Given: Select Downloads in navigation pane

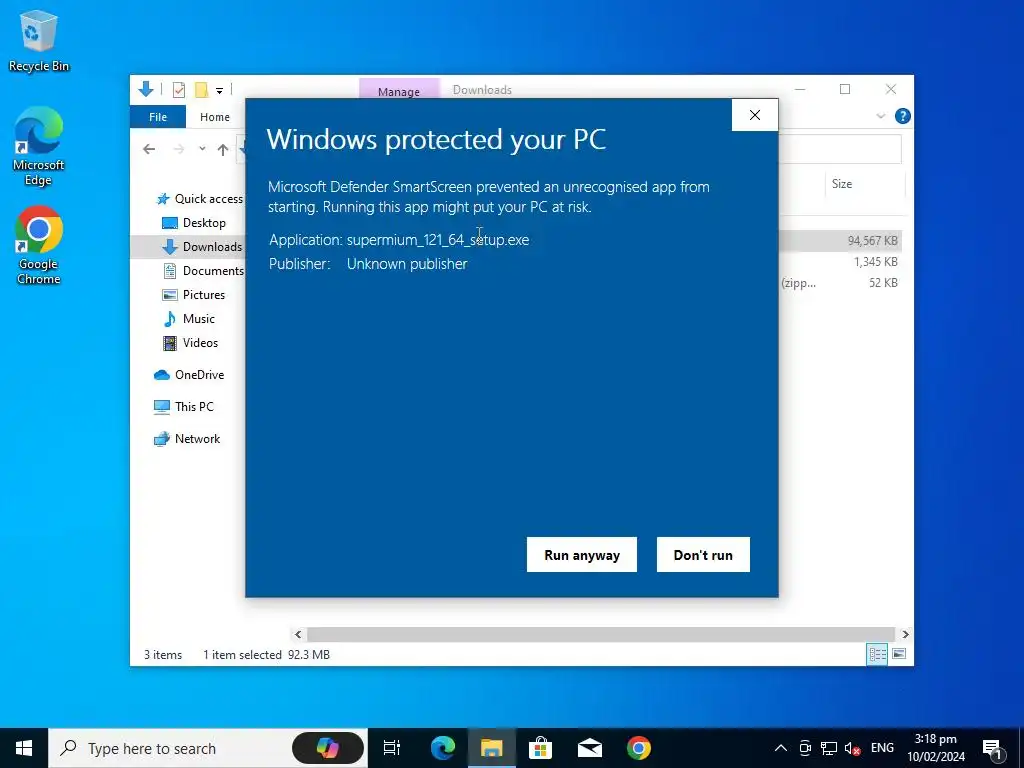Looking at the screenshot, I should point(202,246).
